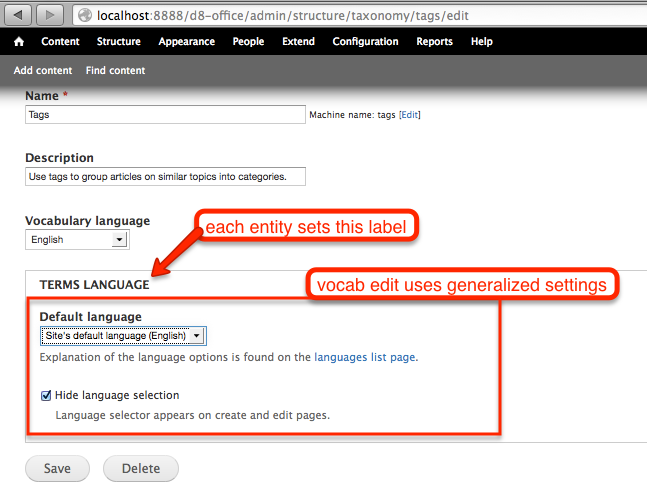Click the 'Machine name: tags' text
The width and height of the screenshot is (647, 494).
(x=352, y=115)
